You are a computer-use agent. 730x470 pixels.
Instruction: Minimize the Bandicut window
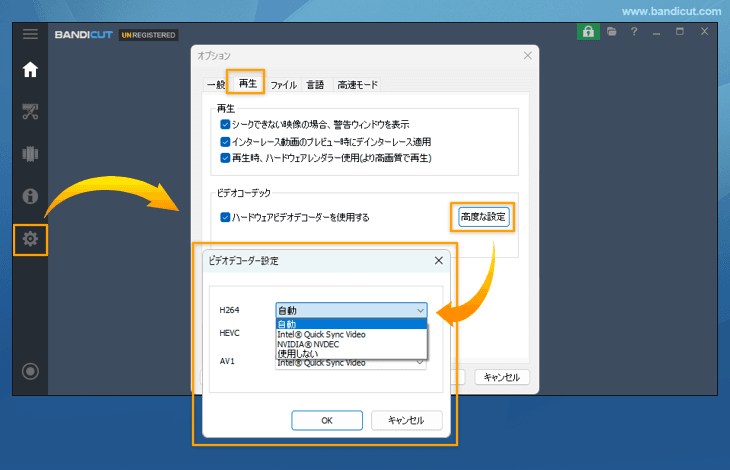tap(656, 33)
